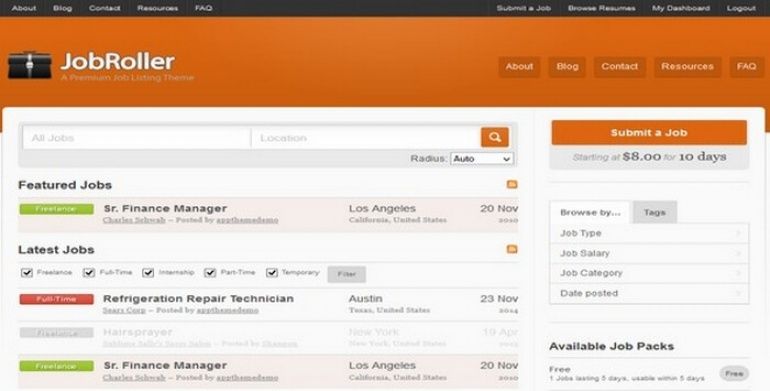Toggle the Part-Time filter checkbox
This screenshot has width=770, height=391.
click(210, 273)
